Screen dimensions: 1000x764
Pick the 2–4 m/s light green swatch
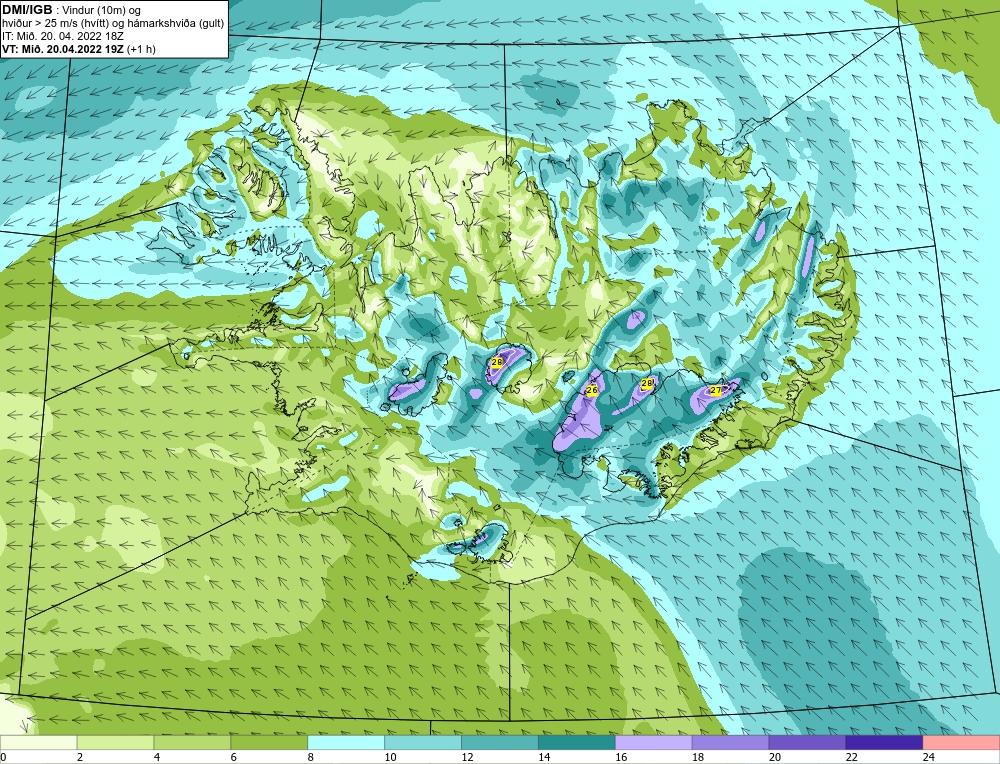point(115,743)
